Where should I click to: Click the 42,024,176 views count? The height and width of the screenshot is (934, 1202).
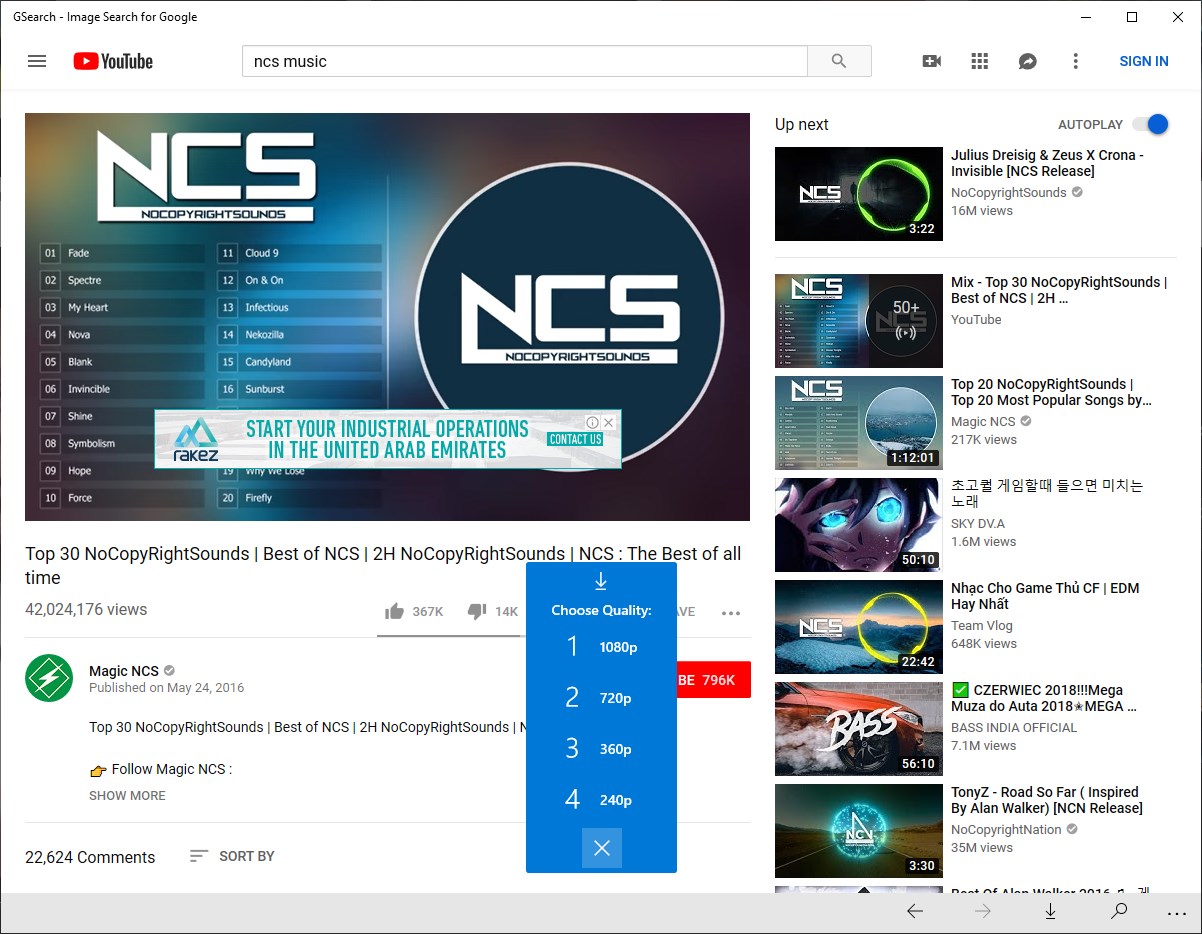(x=86, y=609)
